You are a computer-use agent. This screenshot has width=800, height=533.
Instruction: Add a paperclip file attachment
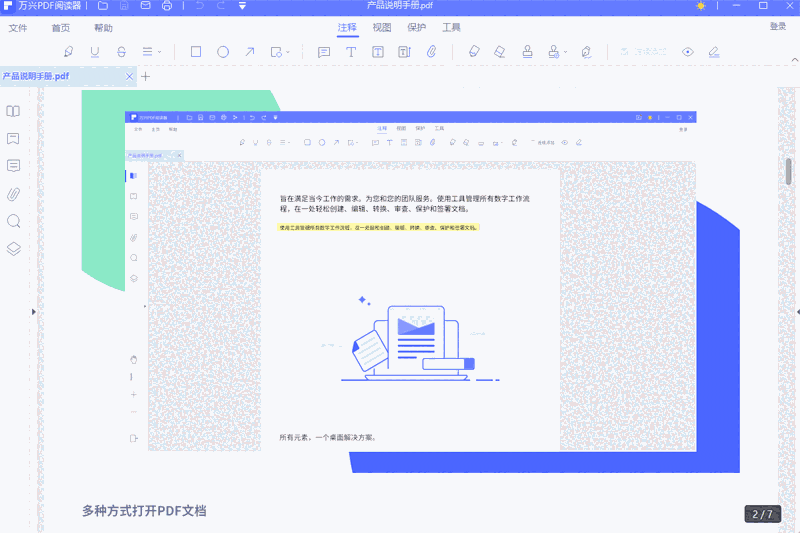point(432,52)
